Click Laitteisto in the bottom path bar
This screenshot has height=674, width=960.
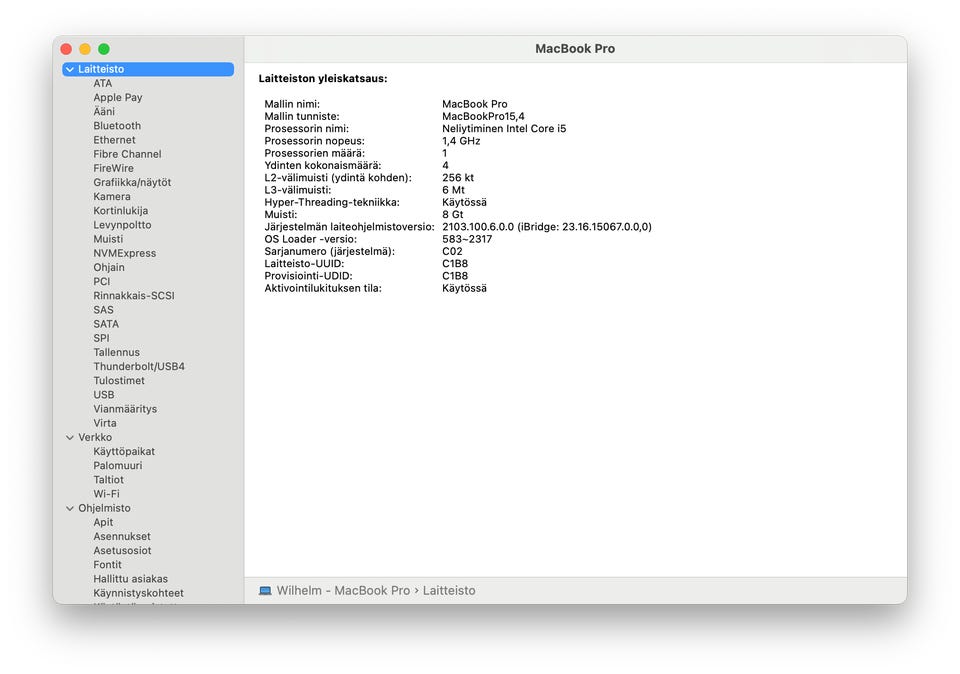(449, 591)
